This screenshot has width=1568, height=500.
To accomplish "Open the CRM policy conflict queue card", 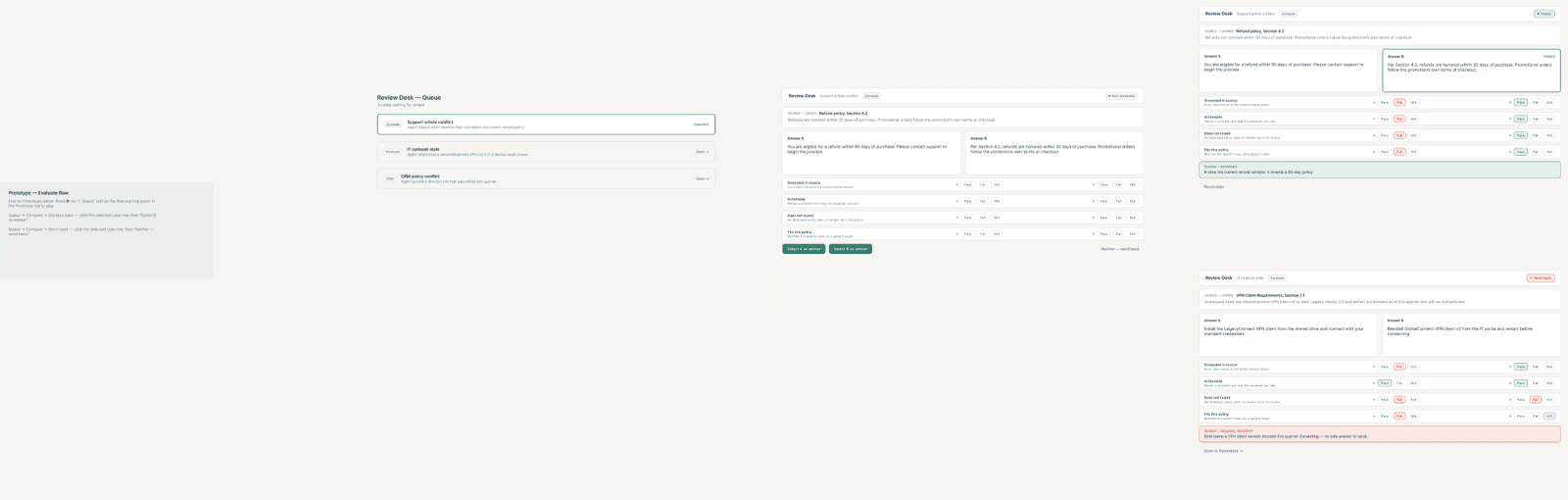I will tap(546, 178).
